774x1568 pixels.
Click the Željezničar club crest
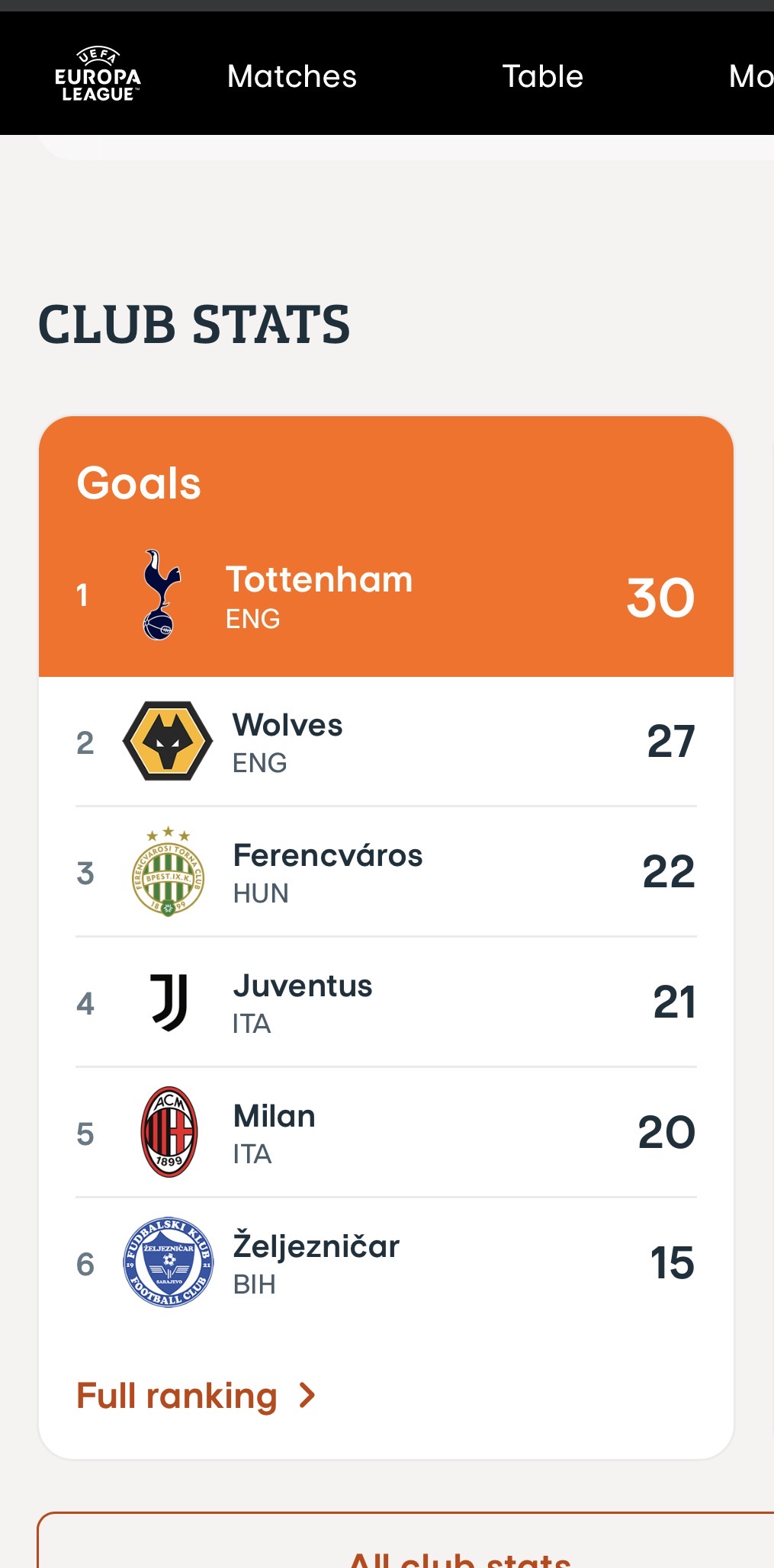click(169, 1262)
